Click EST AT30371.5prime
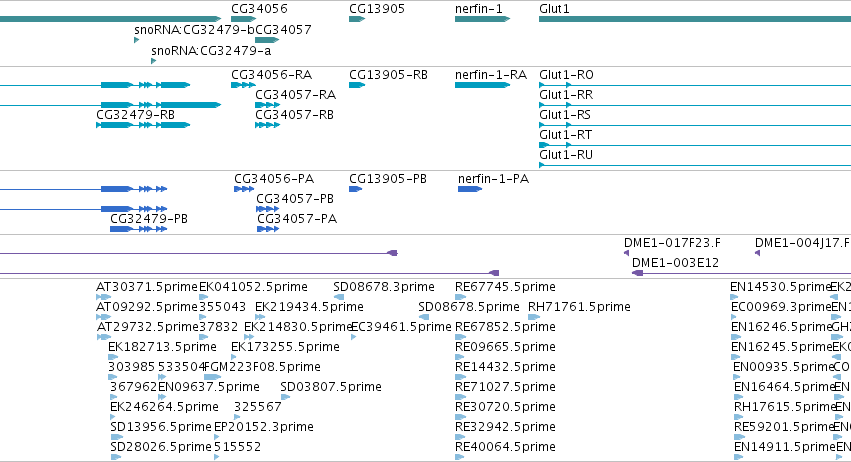The height and width of the screenshot is (462, 851). click(147, 287)
